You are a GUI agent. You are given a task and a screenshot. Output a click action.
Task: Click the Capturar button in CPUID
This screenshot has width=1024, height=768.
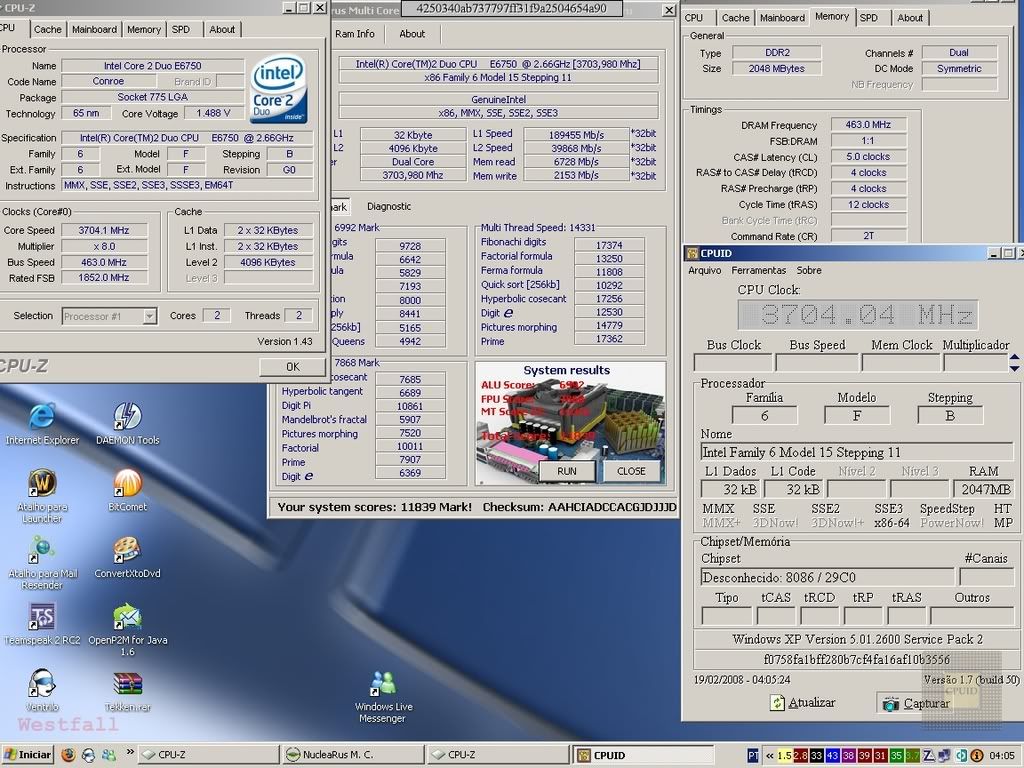(x=916, y=703)
